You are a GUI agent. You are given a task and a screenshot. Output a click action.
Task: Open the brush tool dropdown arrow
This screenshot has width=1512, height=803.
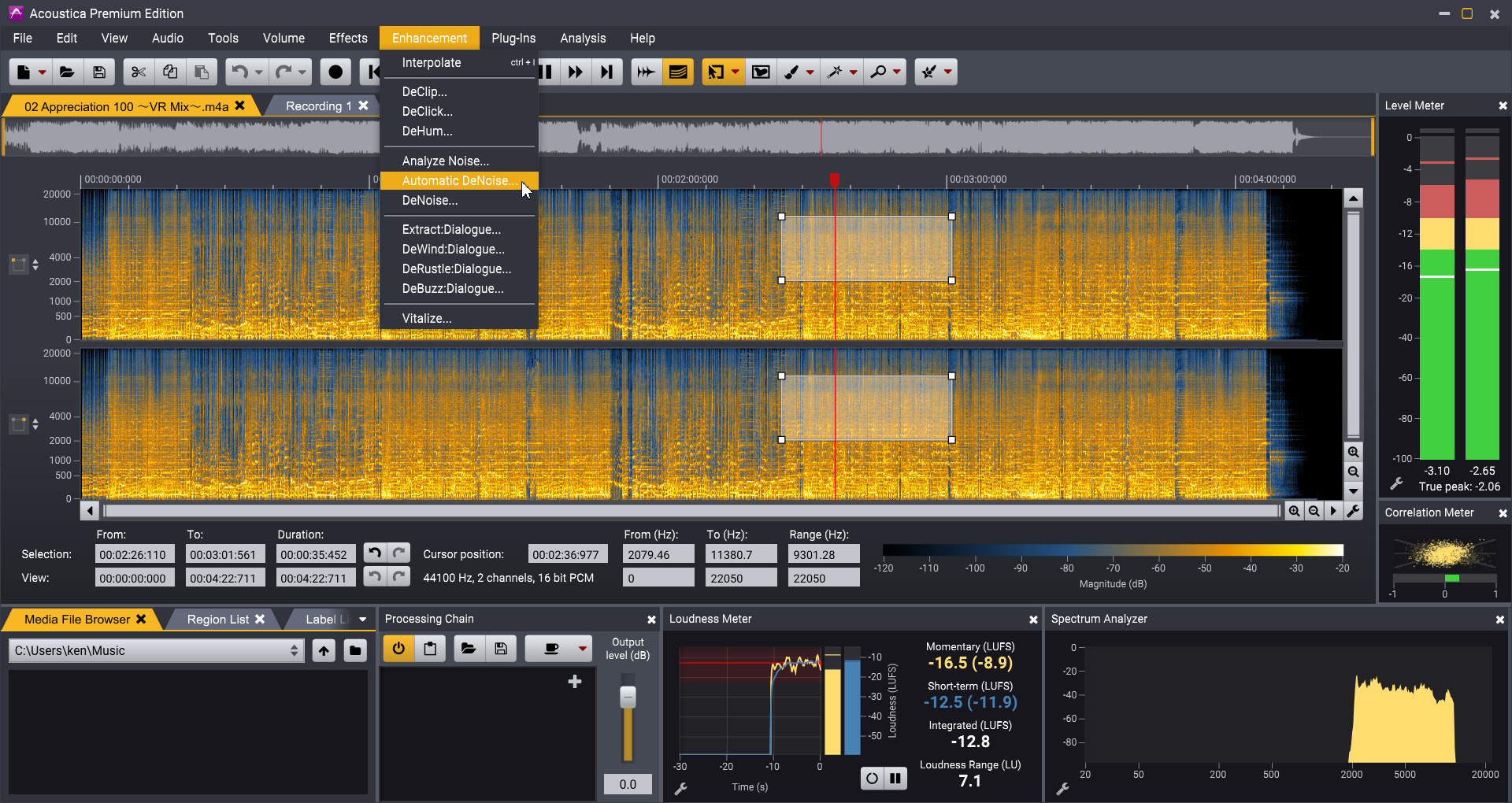[x=810, y=72]
